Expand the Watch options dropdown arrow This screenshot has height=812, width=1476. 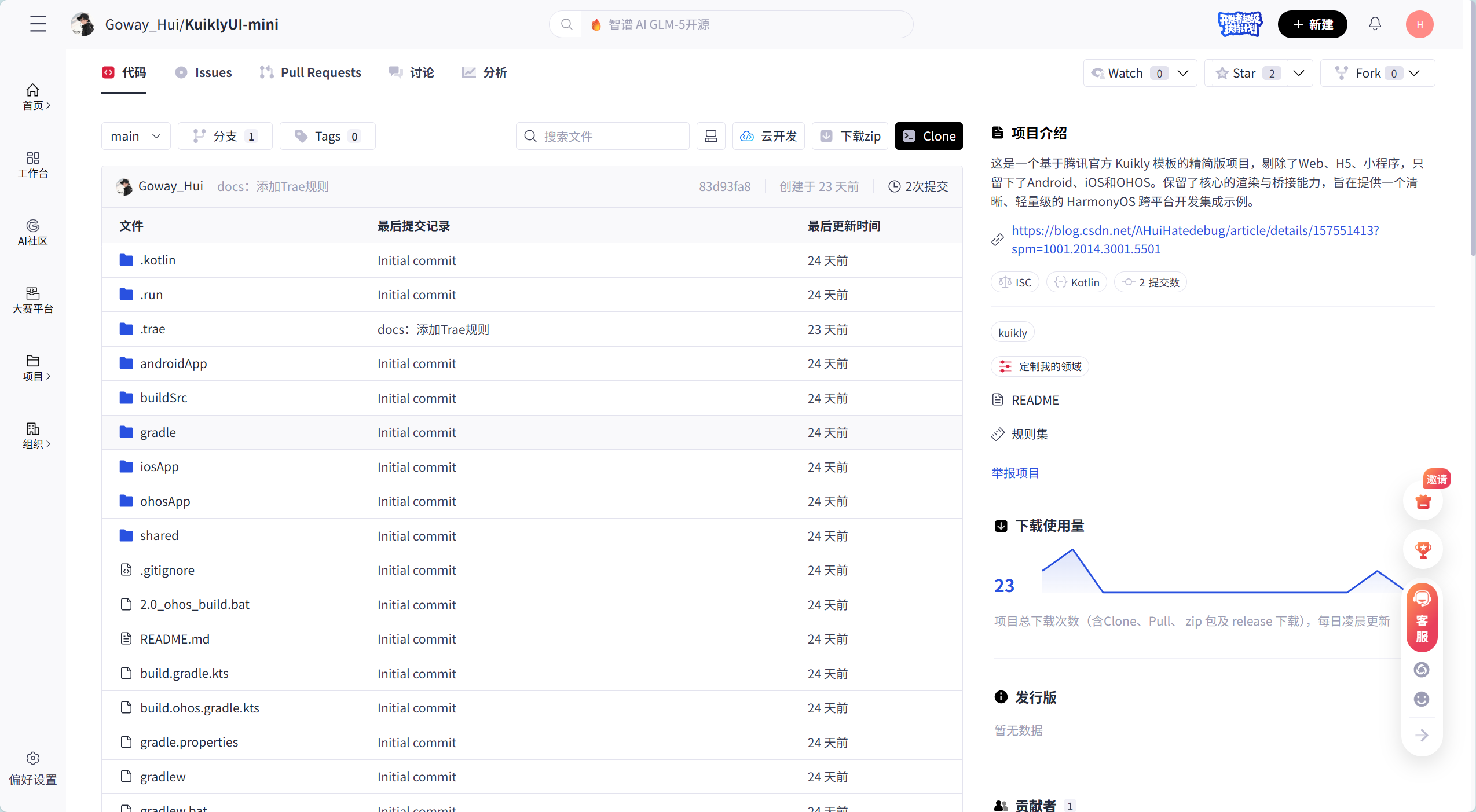1183,73
